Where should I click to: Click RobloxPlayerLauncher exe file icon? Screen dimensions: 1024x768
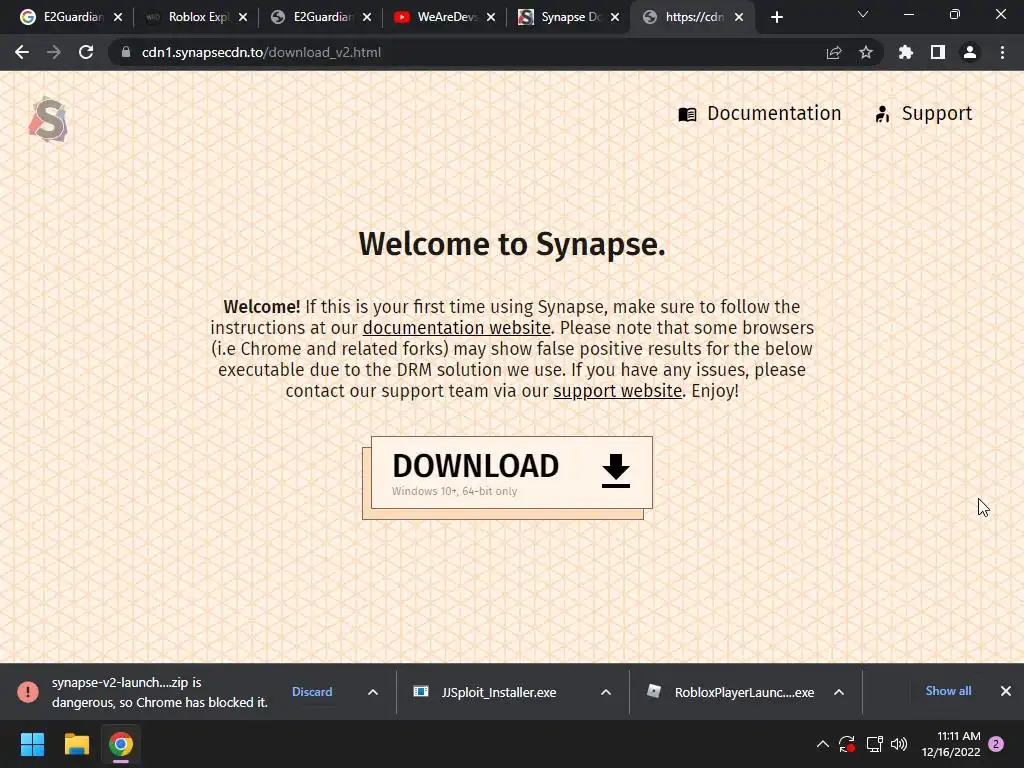[654, 692]
